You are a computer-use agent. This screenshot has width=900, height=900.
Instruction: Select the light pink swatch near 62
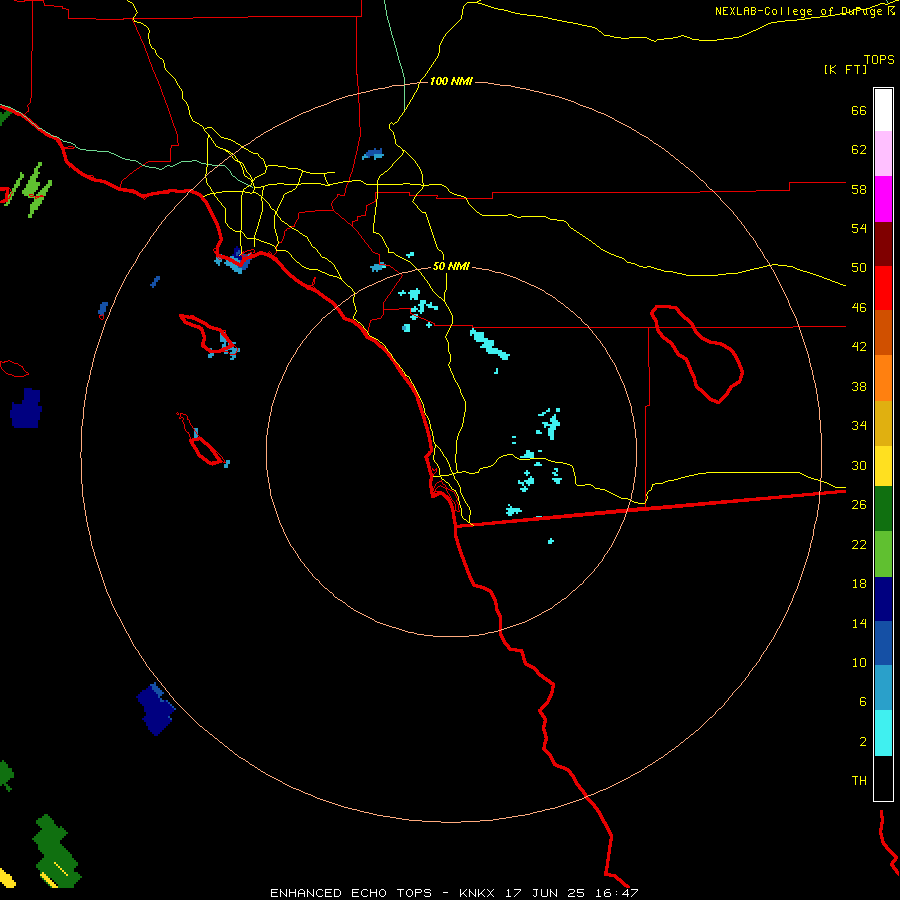coord(883,153)
